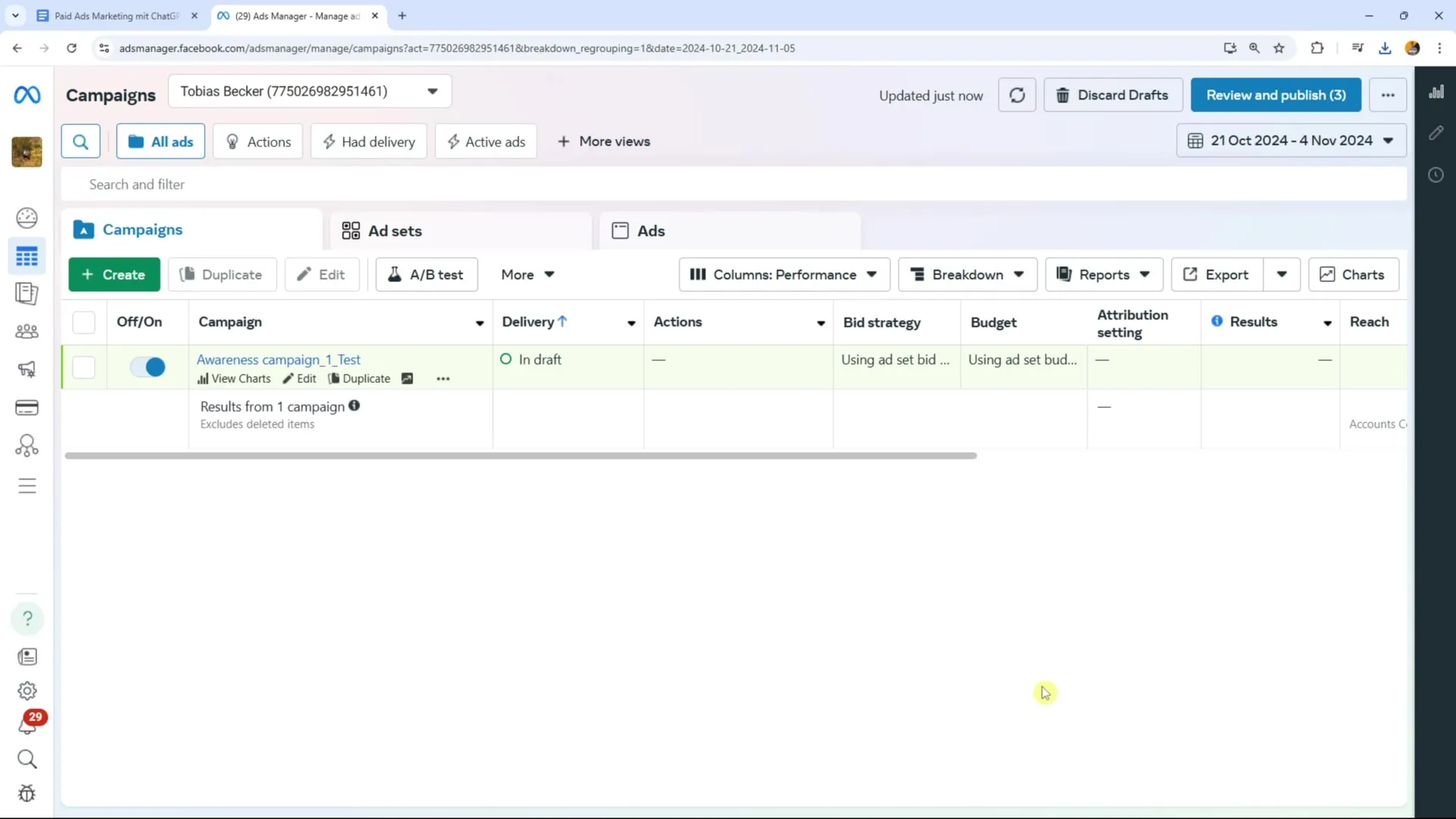Expand the arrow next to Export
The width and height of the screenshot is (1456, 819).
(1282, 275)
